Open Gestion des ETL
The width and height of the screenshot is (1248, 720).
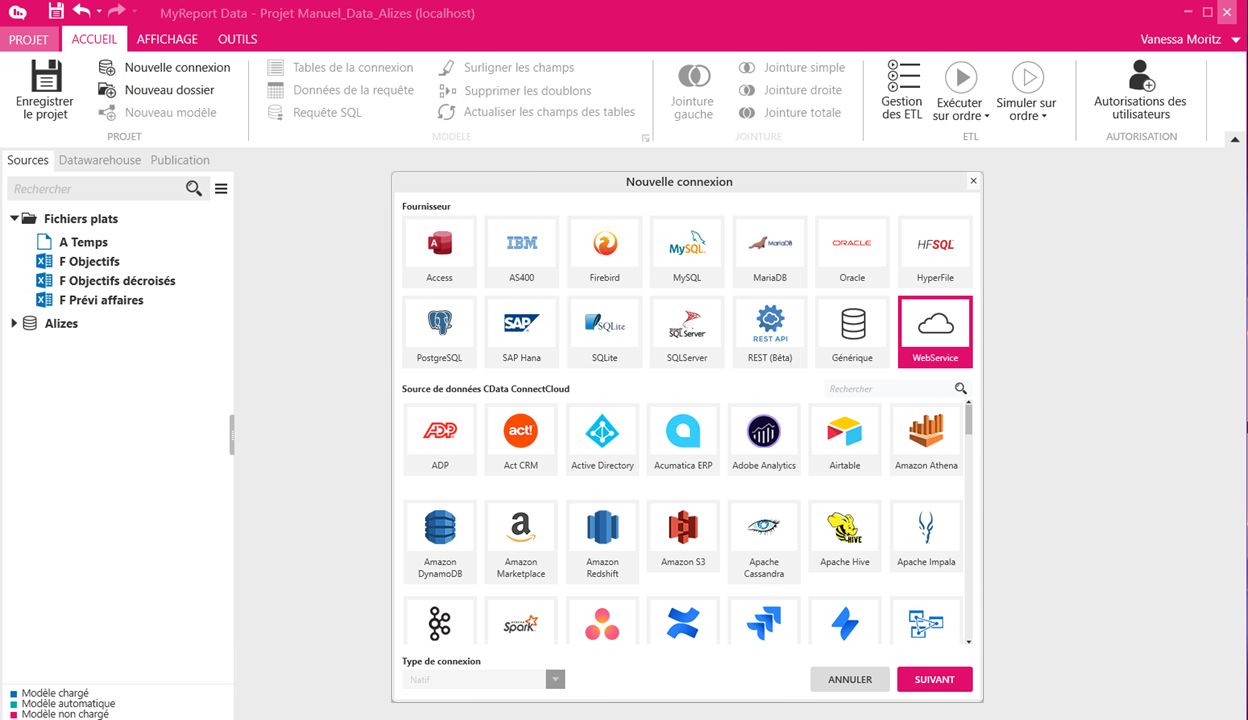902,91
